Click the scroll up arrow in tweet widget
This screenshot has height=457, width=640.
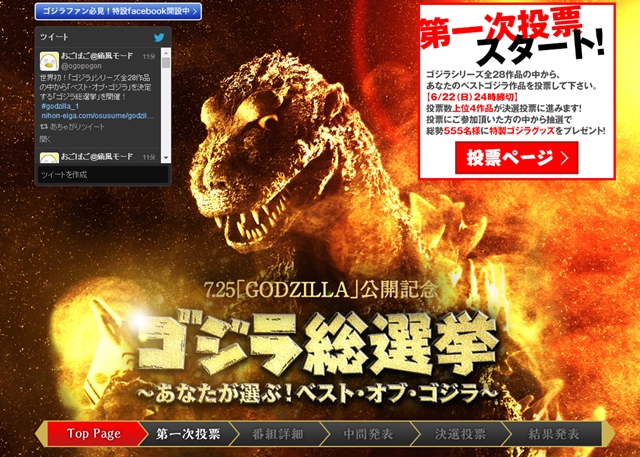166,53
